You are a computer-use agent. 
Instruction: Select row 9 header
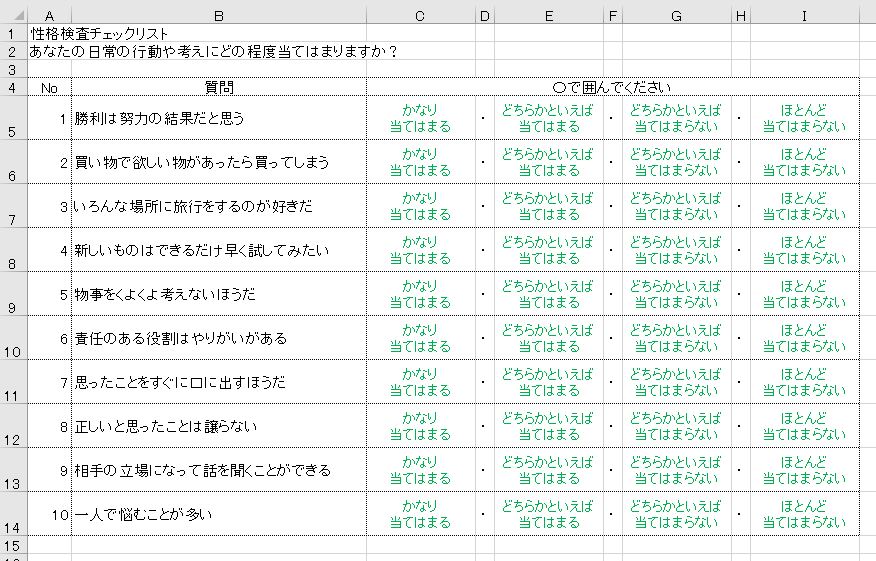point(13,294)
